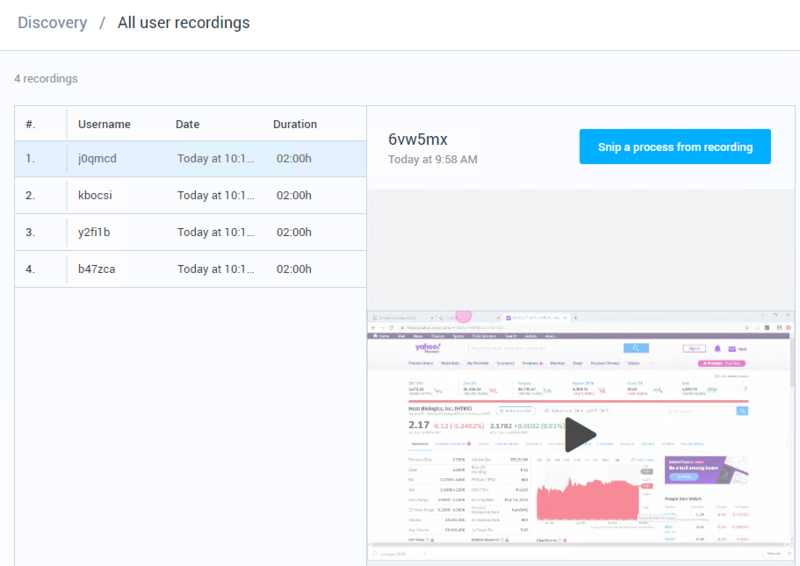Viewport: 800px width, 566px height.
Task: Click the All user recordings breadcrumb
Action: [184, 22]
